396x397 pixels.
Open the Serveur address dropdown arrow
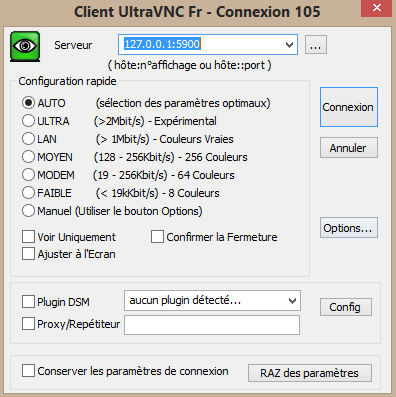[289, 44]
